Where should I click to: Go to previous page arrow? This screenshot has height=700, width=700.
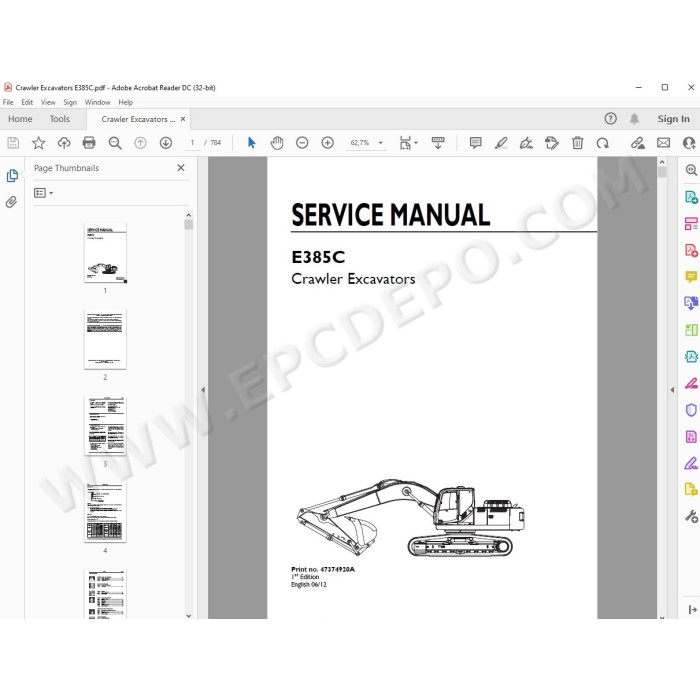point(140,143)
